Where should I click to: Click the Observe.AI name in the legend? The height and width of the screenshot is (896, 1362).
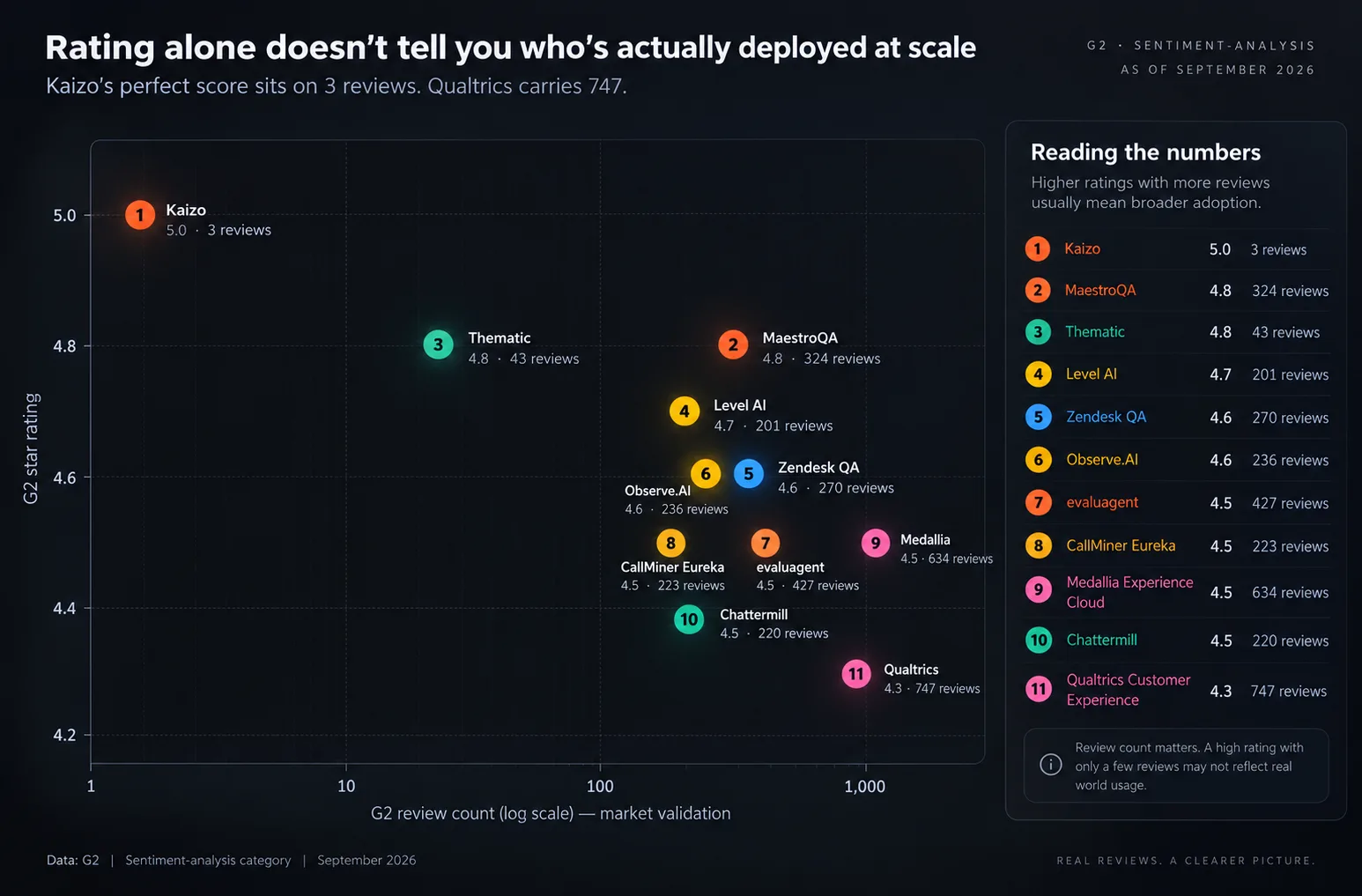[x=1102, y=460]
